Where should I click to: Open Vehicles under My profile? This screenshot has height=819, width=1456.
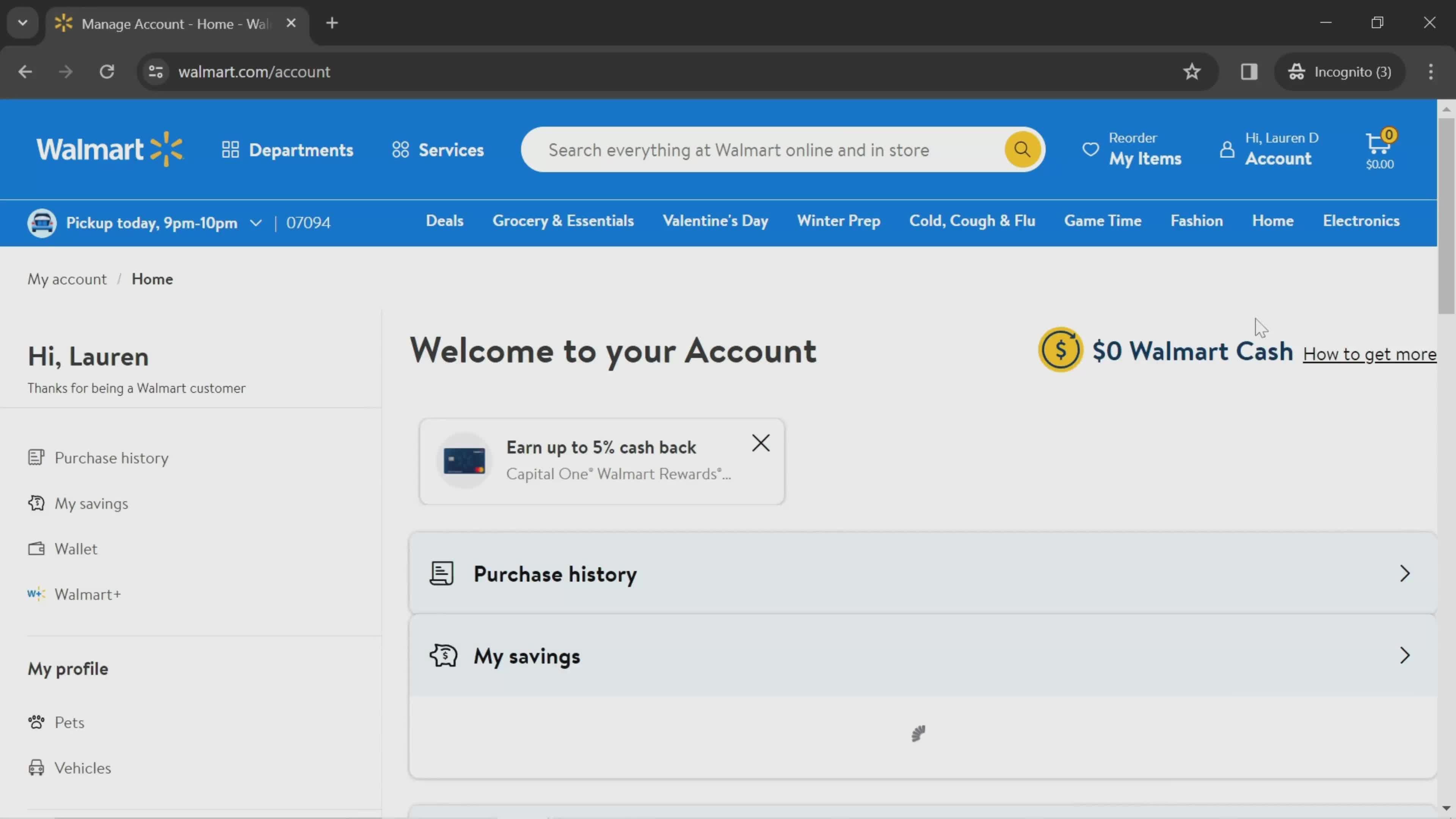(x=69, y=768)
